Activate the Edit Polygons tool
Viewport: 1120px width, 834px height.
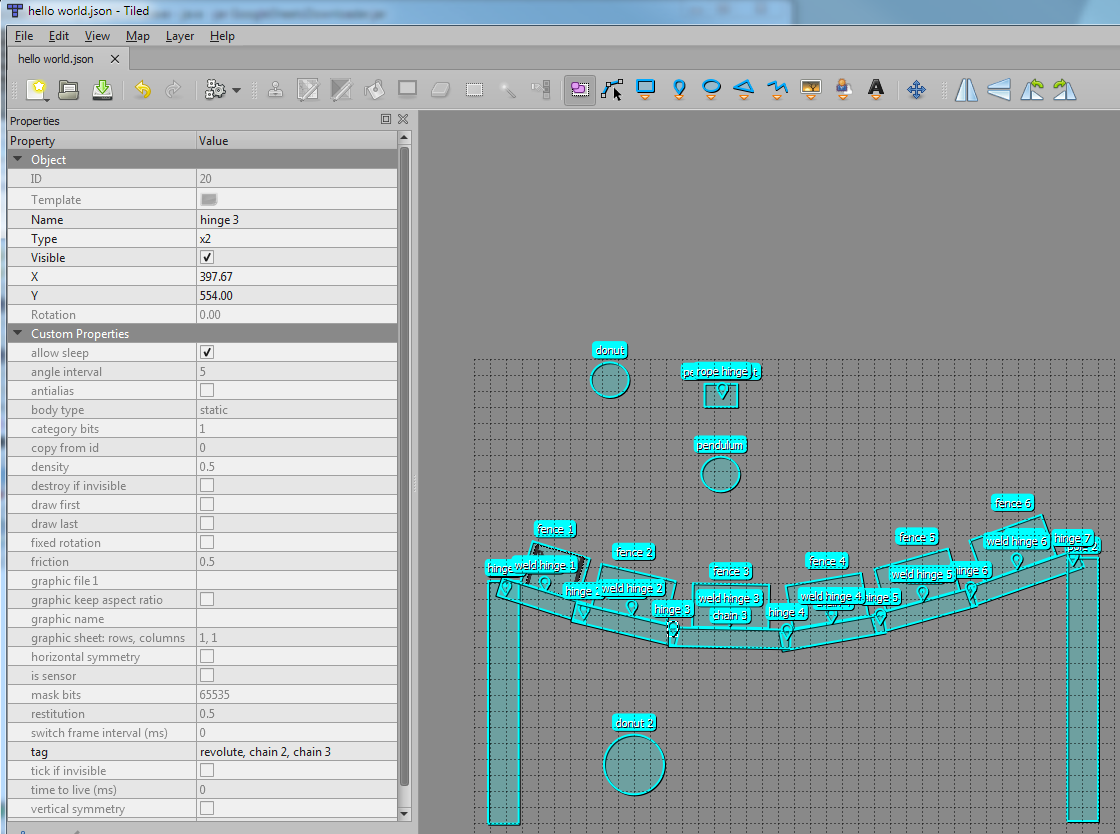pyautogui.click(x=612, y=89)
